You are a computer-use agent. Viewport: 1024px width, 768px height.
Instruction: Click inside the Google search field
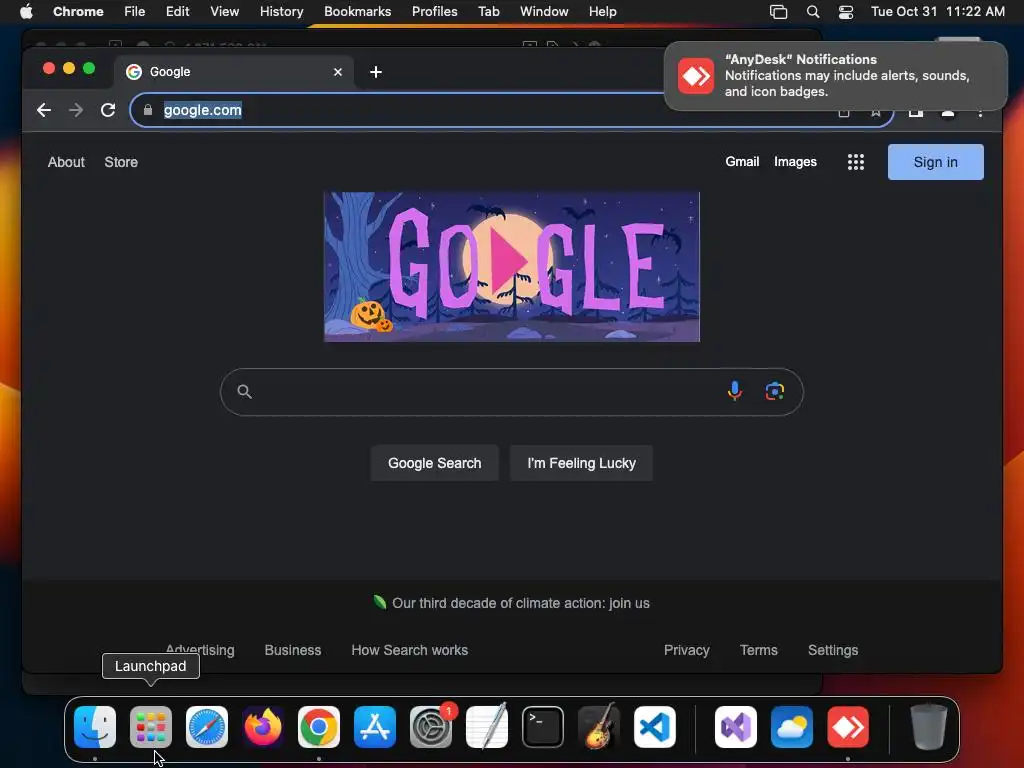[x=511, y=391]
